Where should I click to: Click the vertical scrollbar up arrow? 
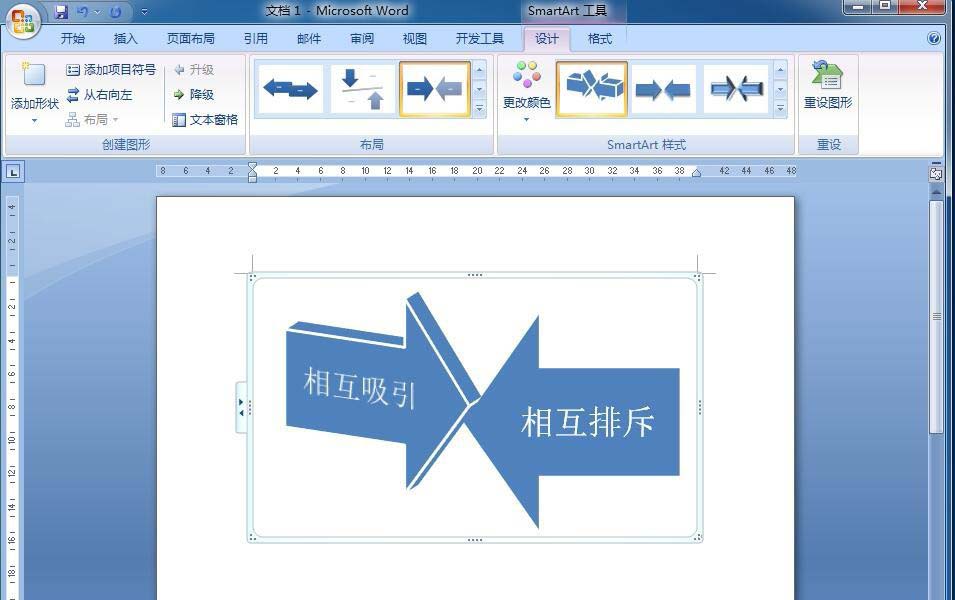(x=936, y=191)
